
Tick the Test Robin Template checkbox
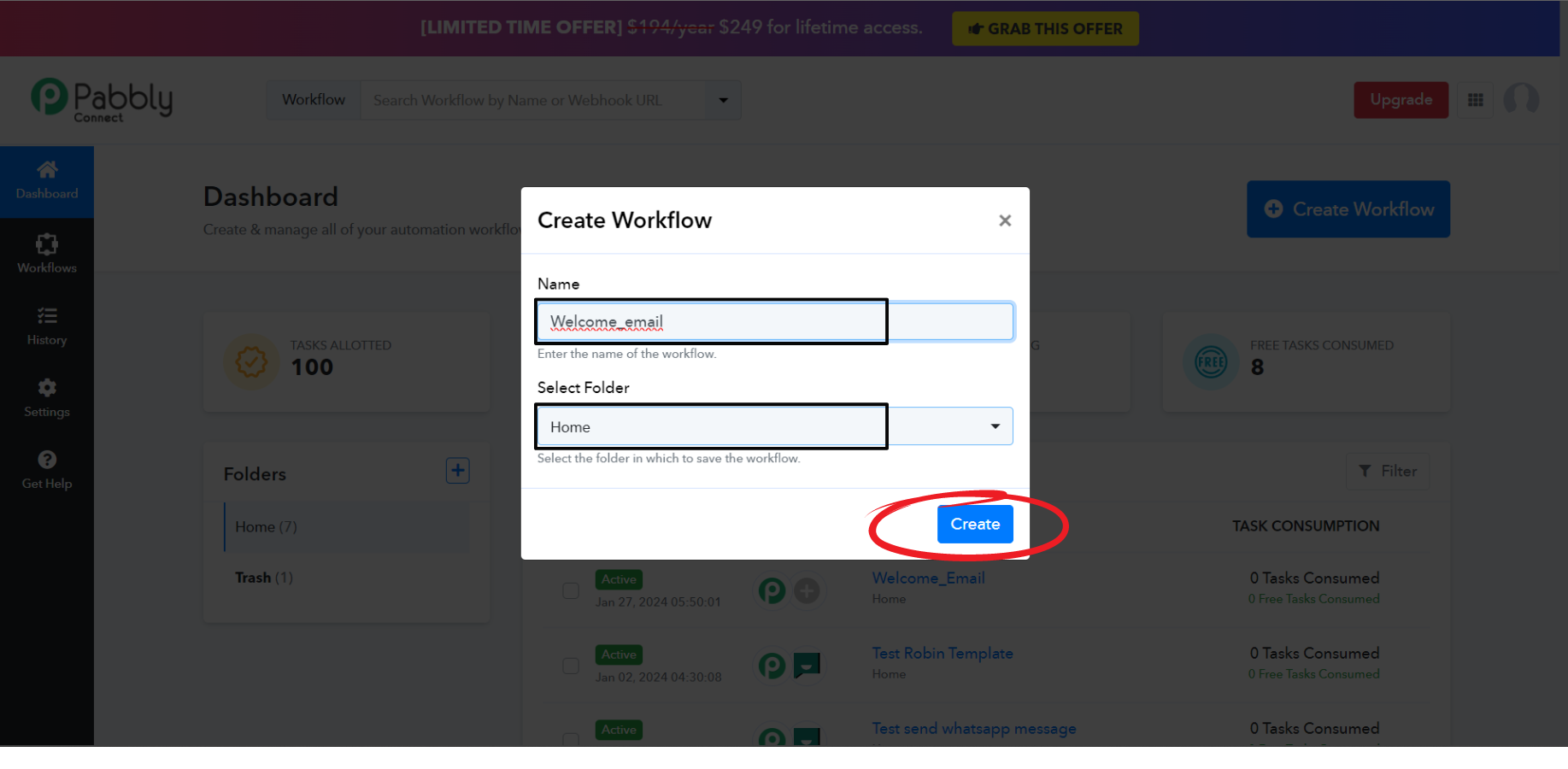coord(571,666)
